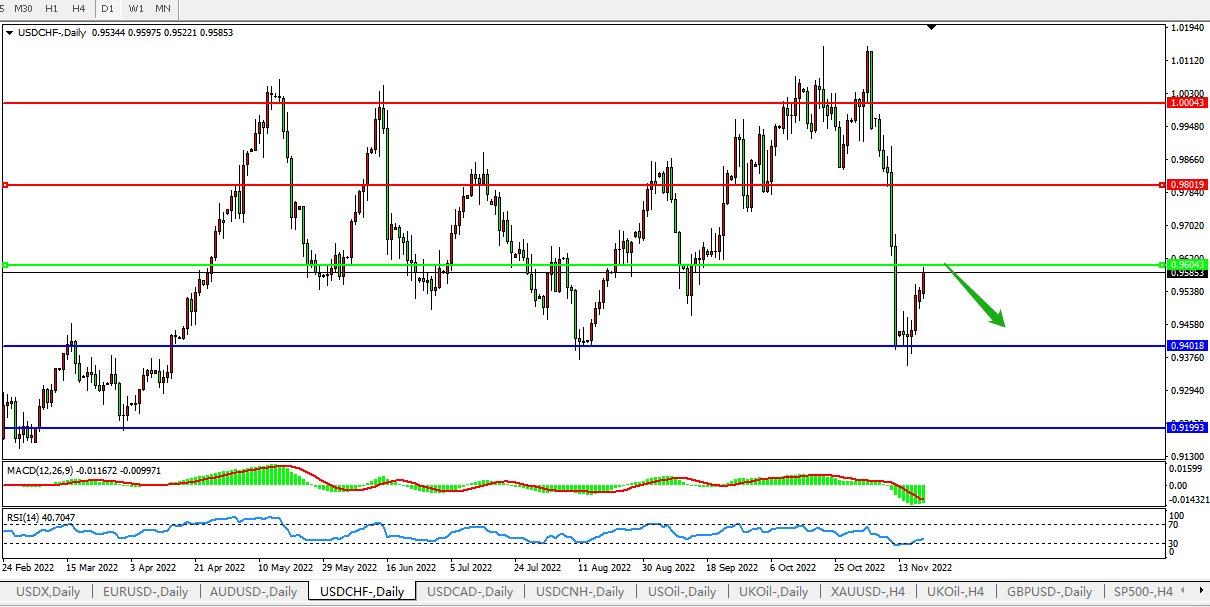This screenshot has height=607, width=1210.
Task: Select the red 1.00043 price label
Action: 1187,103
